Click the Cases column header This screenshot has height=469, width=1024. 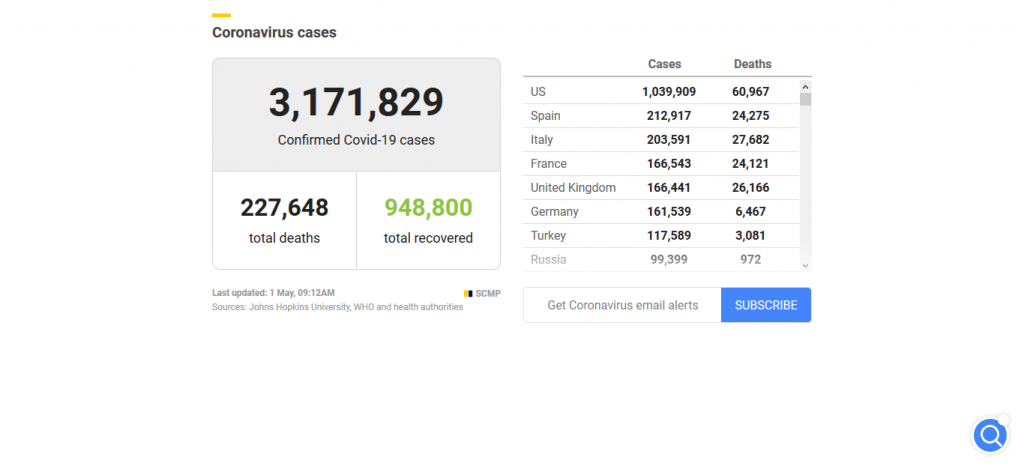pos(664,64)
